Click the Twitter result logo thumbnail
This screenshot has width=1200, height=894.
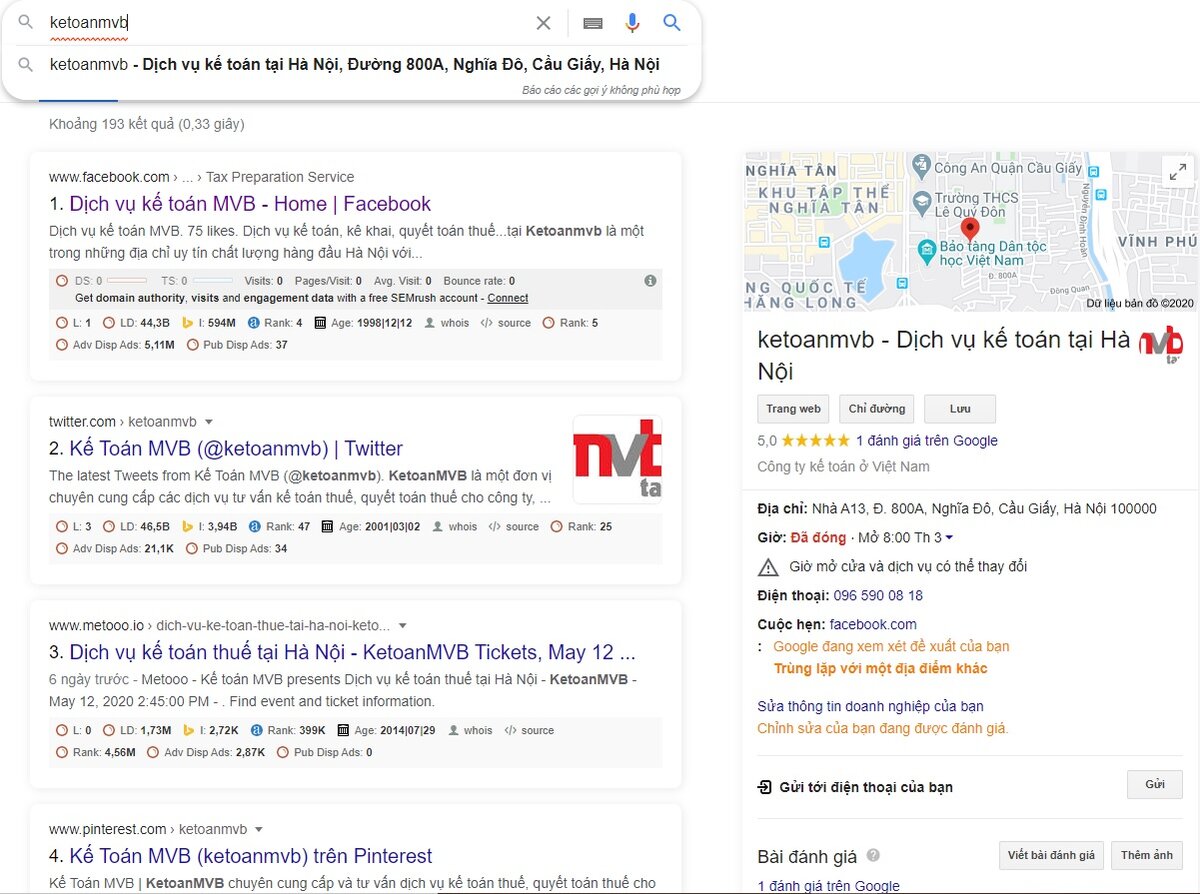(617, 460)
